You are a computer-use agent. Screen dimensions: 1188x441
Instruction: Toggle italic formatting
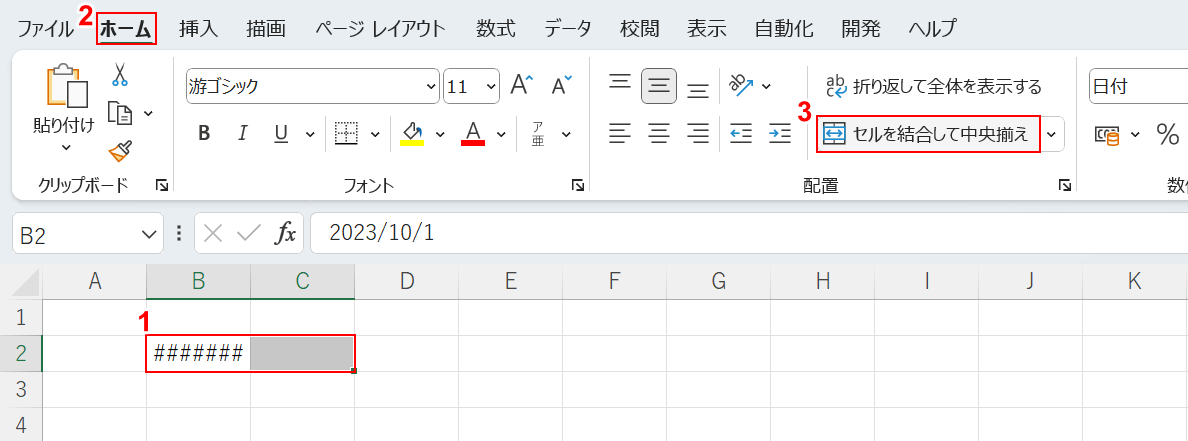click(x=241, y=133)
